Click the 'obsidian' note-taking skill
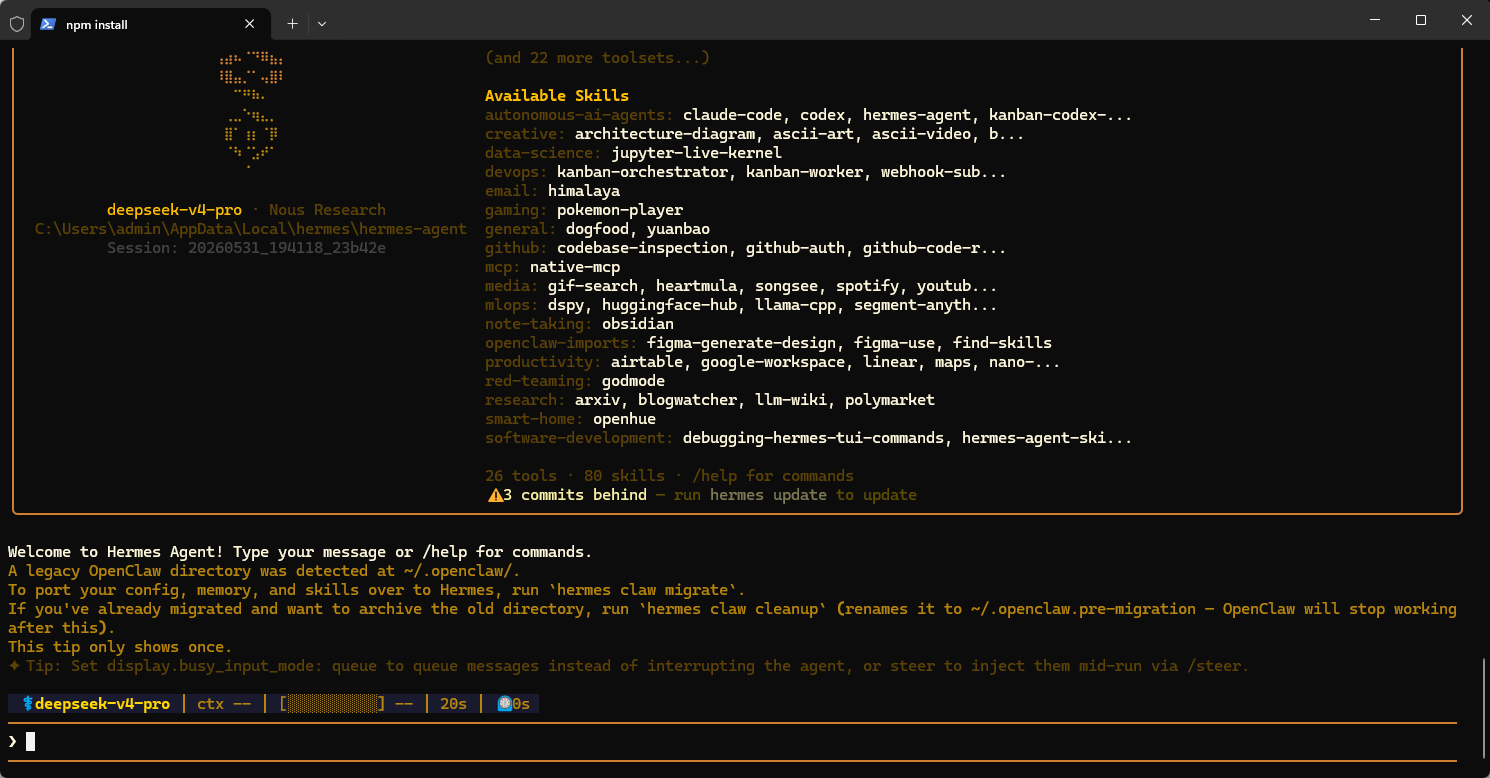Image resolution: width=1490 pixels, height=778 pixels. tap(638, 324)
